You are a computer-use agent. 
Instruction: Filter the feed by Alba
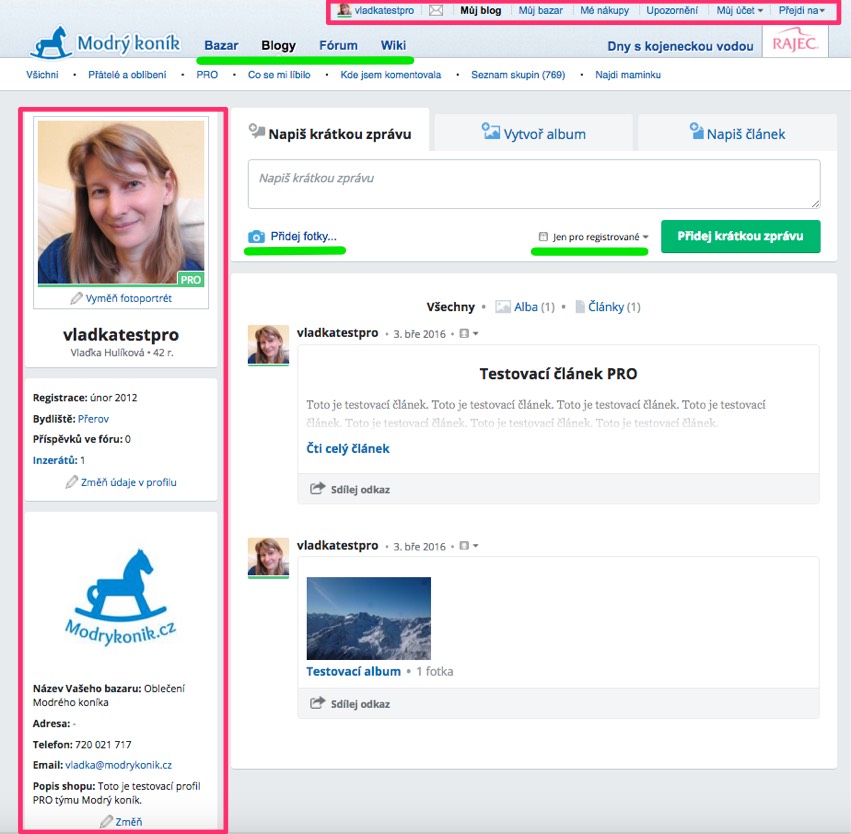pos(524,307)
